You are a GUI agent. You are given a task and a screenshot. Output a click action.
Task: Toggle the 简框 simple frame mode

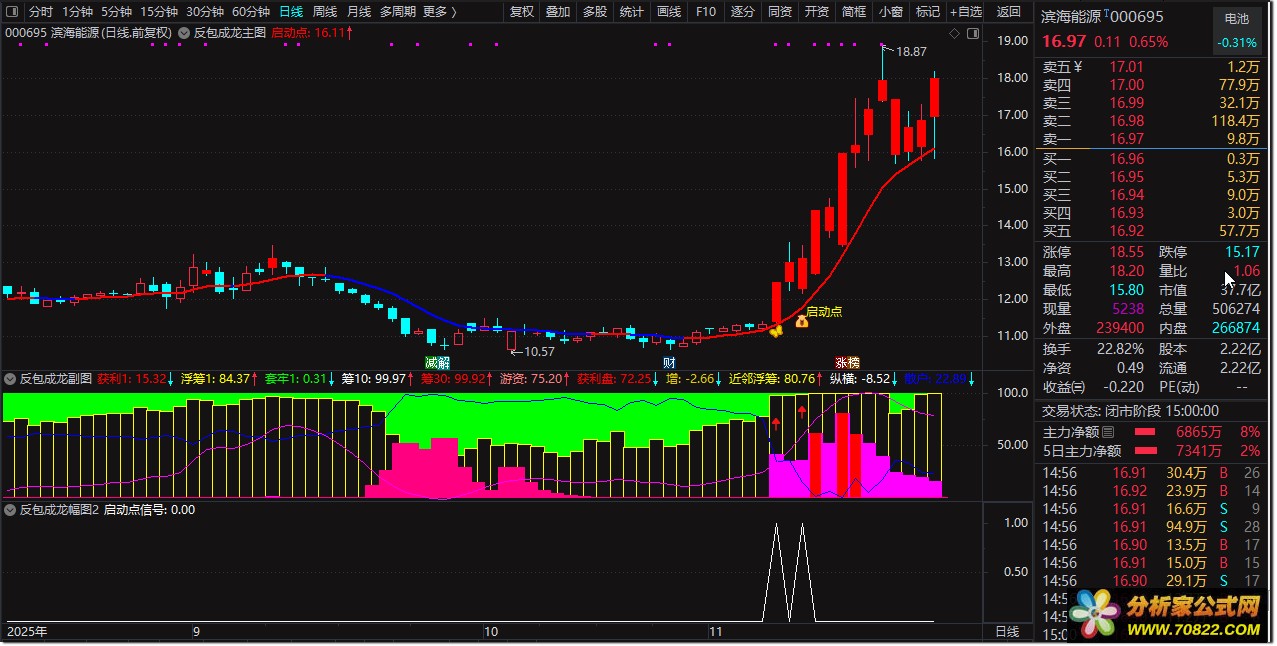[854, 12]
